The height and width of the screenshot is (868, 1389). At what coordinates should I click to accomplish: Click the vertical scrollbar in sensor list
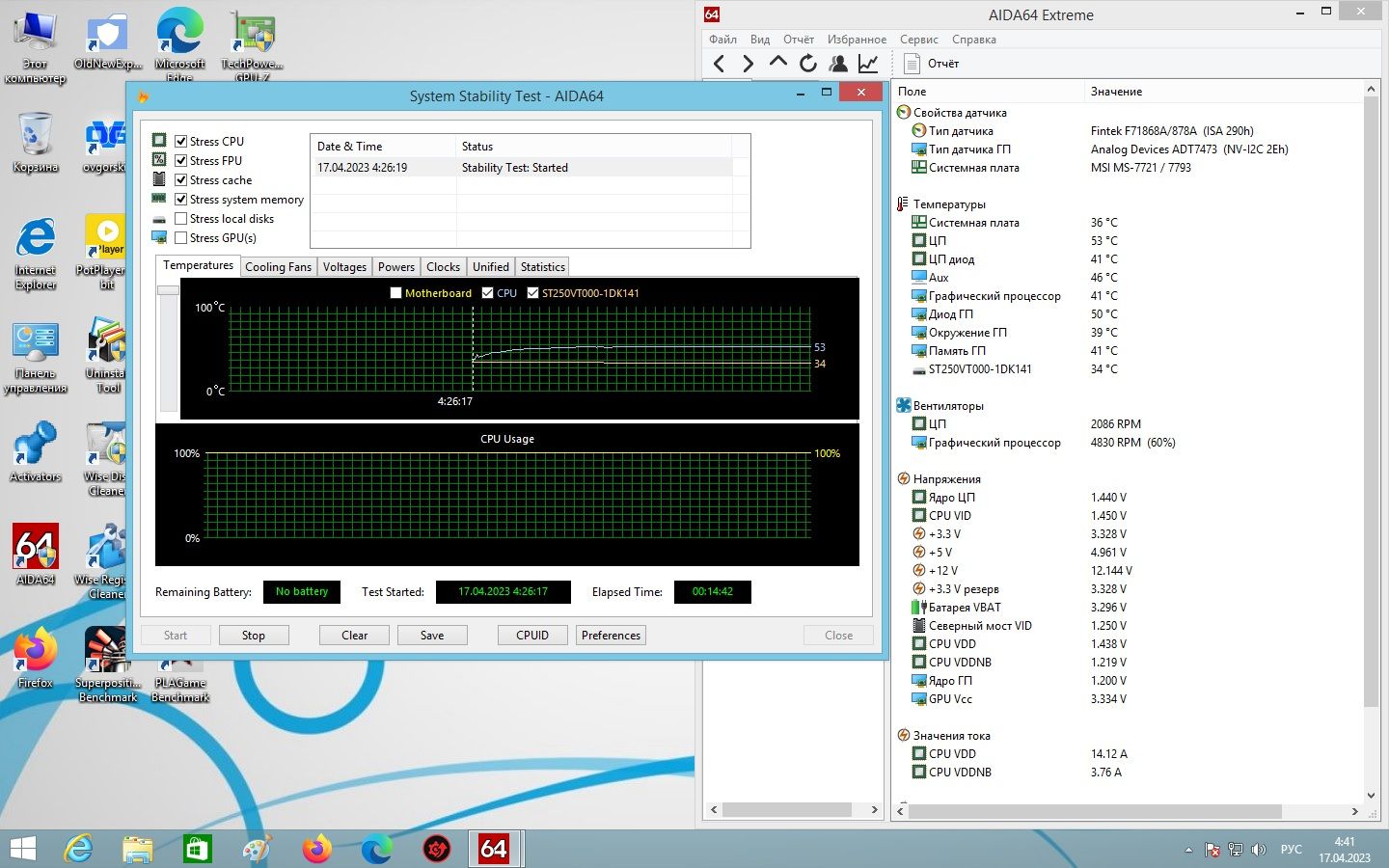pyautogui.click(x=1371, y=403)
